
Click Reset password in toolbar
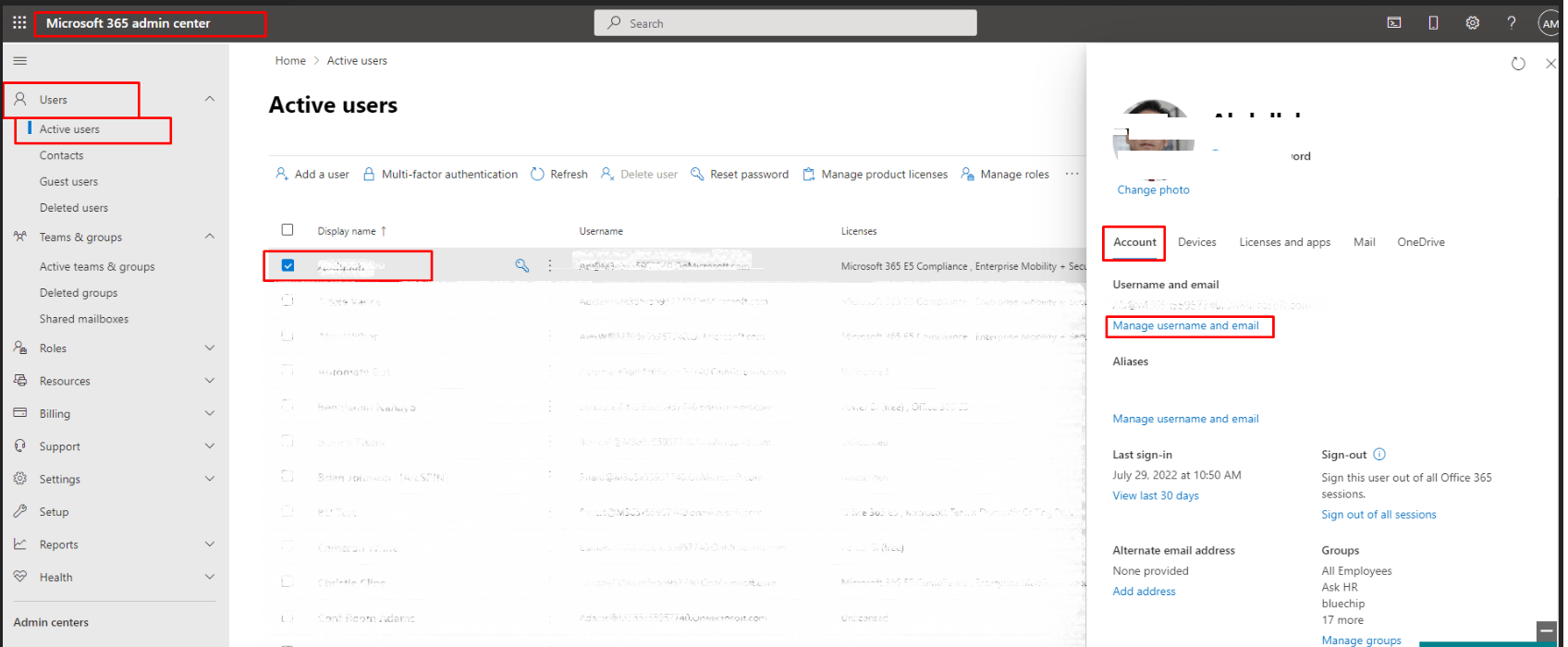(x=740, y=174)
